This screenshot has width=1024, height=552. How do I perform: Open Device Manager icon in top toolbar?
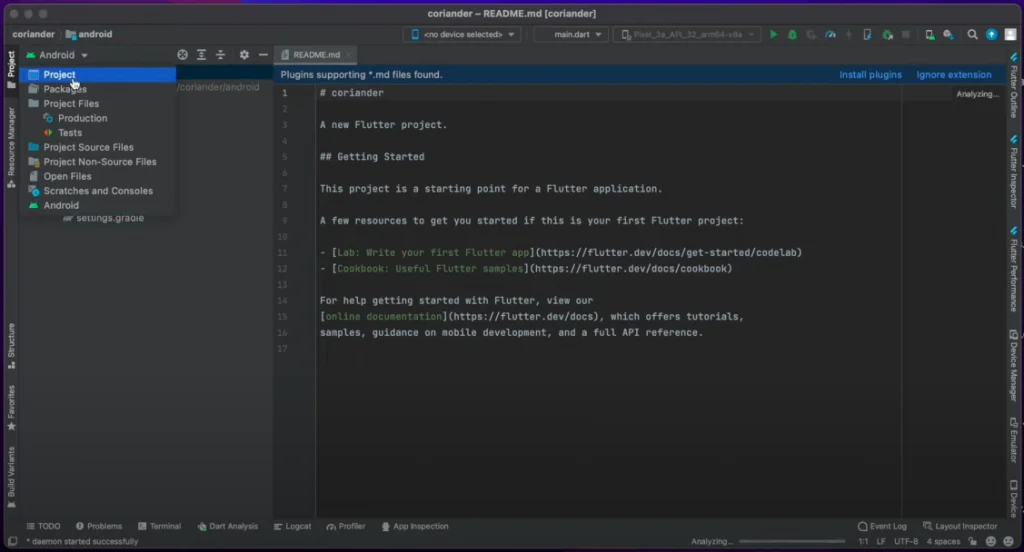click(929, 35)
